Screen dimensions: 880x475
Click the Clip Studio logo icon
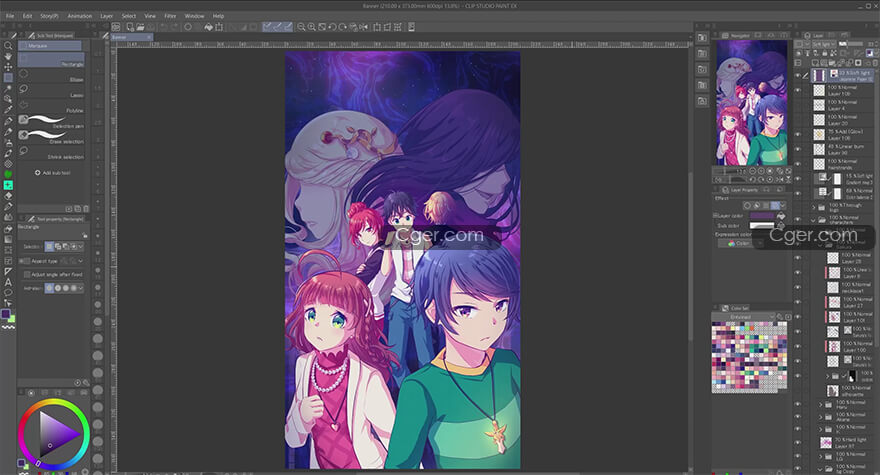coord(116,27)
